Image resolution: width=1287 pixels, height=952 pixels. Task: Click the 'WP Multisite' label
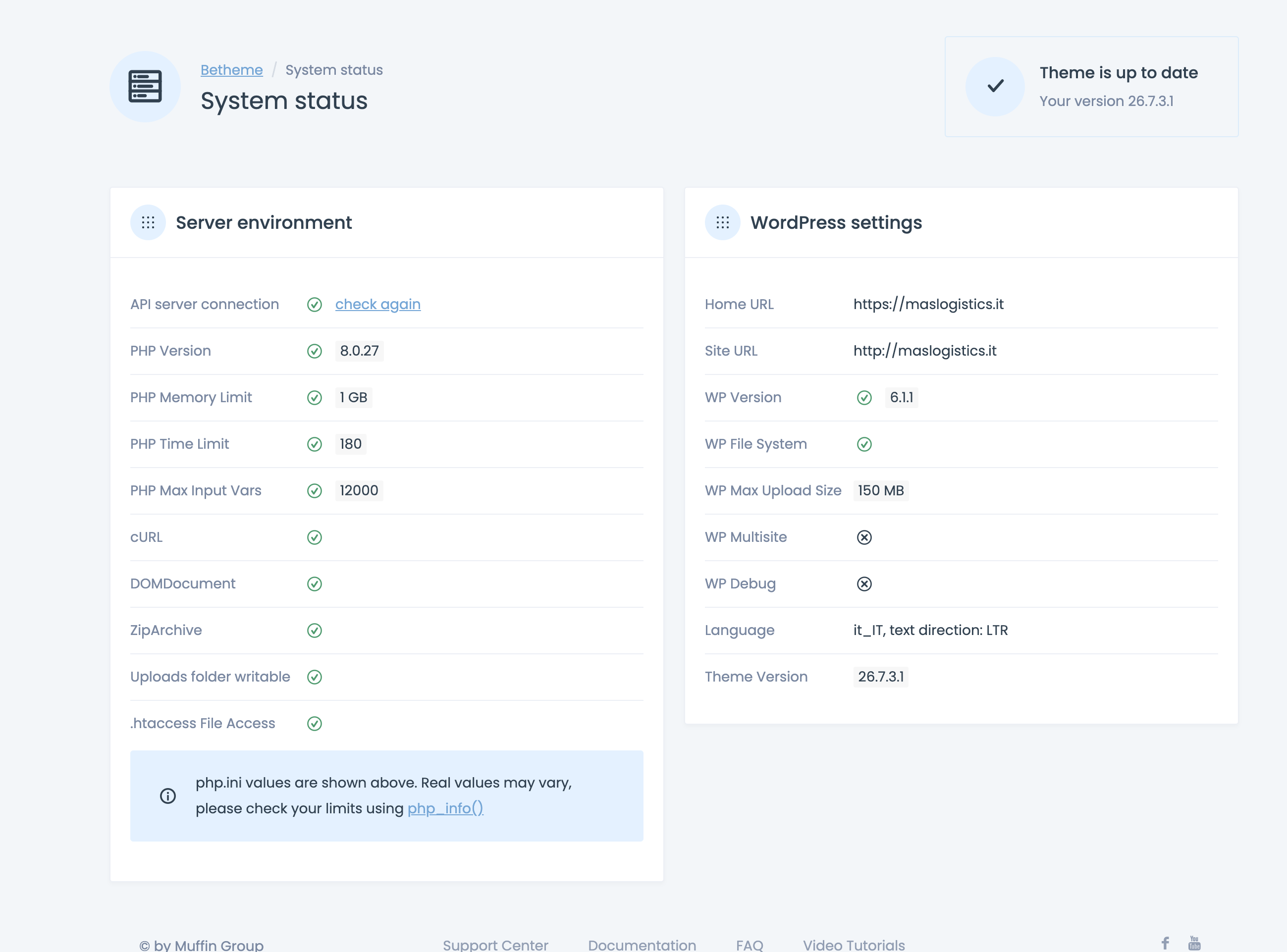coord(745,537)
